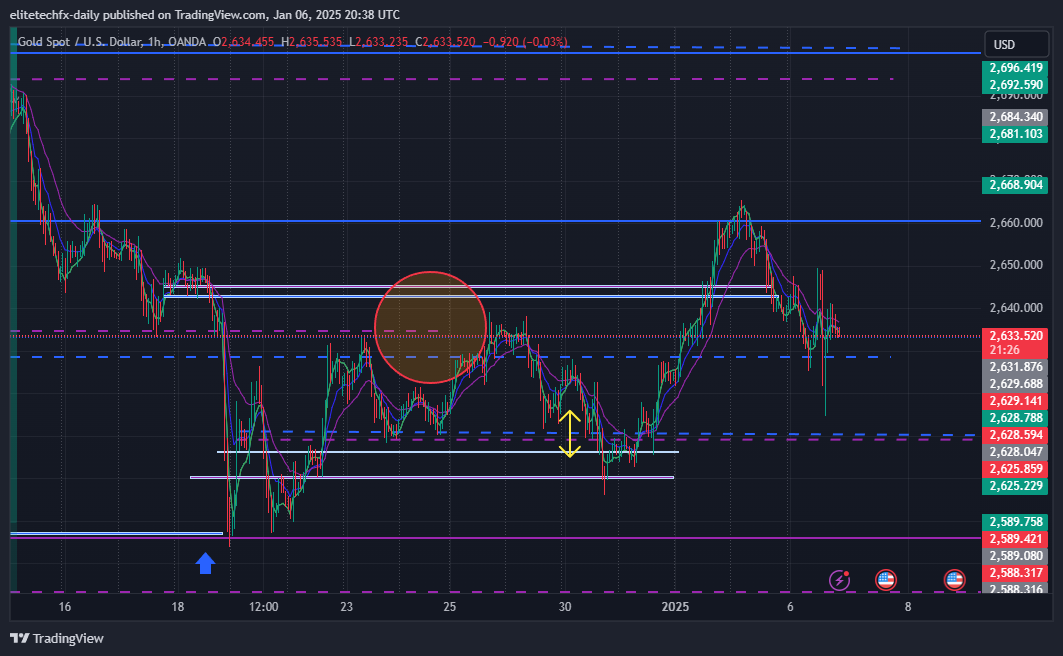
Task: Click the 2,640.000 price scale value
Action: pyautogui.click(x=1016, y=308)
